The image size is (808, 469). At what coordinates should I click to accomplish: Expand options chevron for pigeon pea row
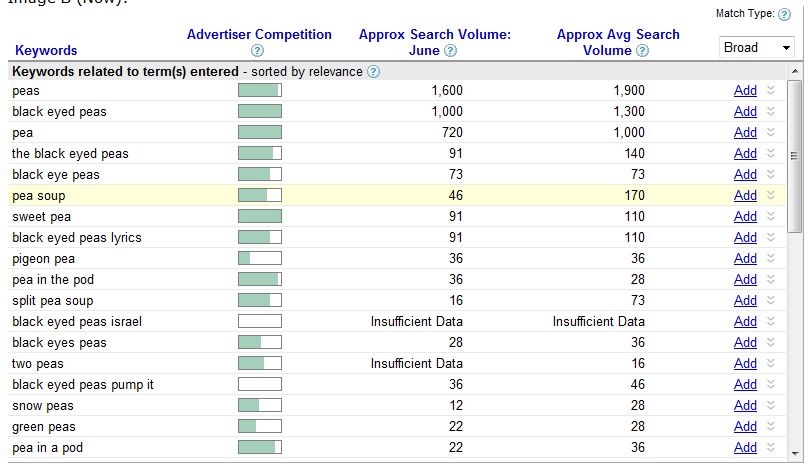coord(770,258)
